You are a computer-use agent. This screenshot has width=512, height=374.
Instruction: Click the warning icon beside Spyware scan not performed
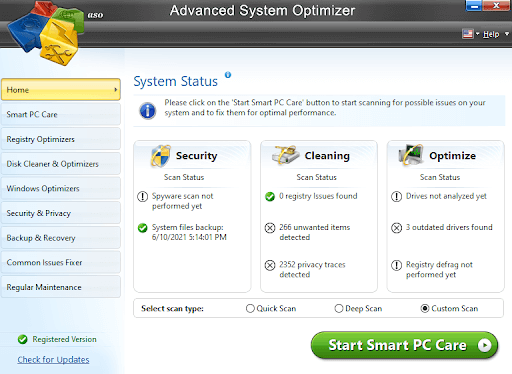142,196
